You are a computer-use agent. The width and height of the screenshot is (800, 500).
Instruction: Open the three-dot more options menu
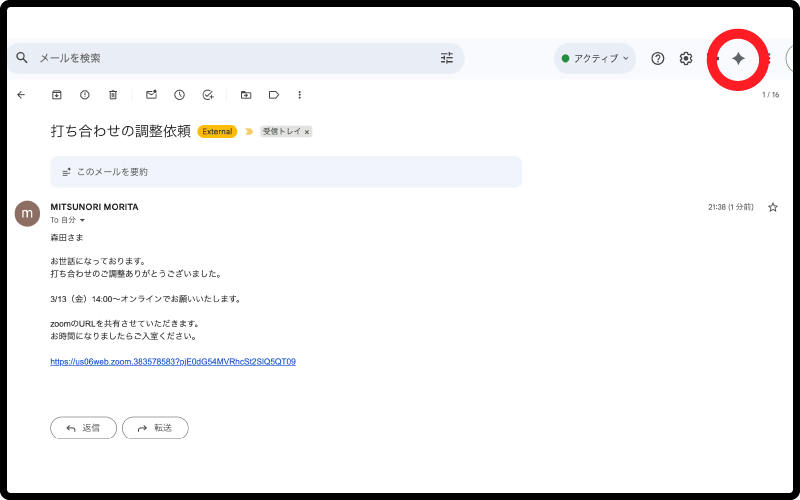(300, 95)
